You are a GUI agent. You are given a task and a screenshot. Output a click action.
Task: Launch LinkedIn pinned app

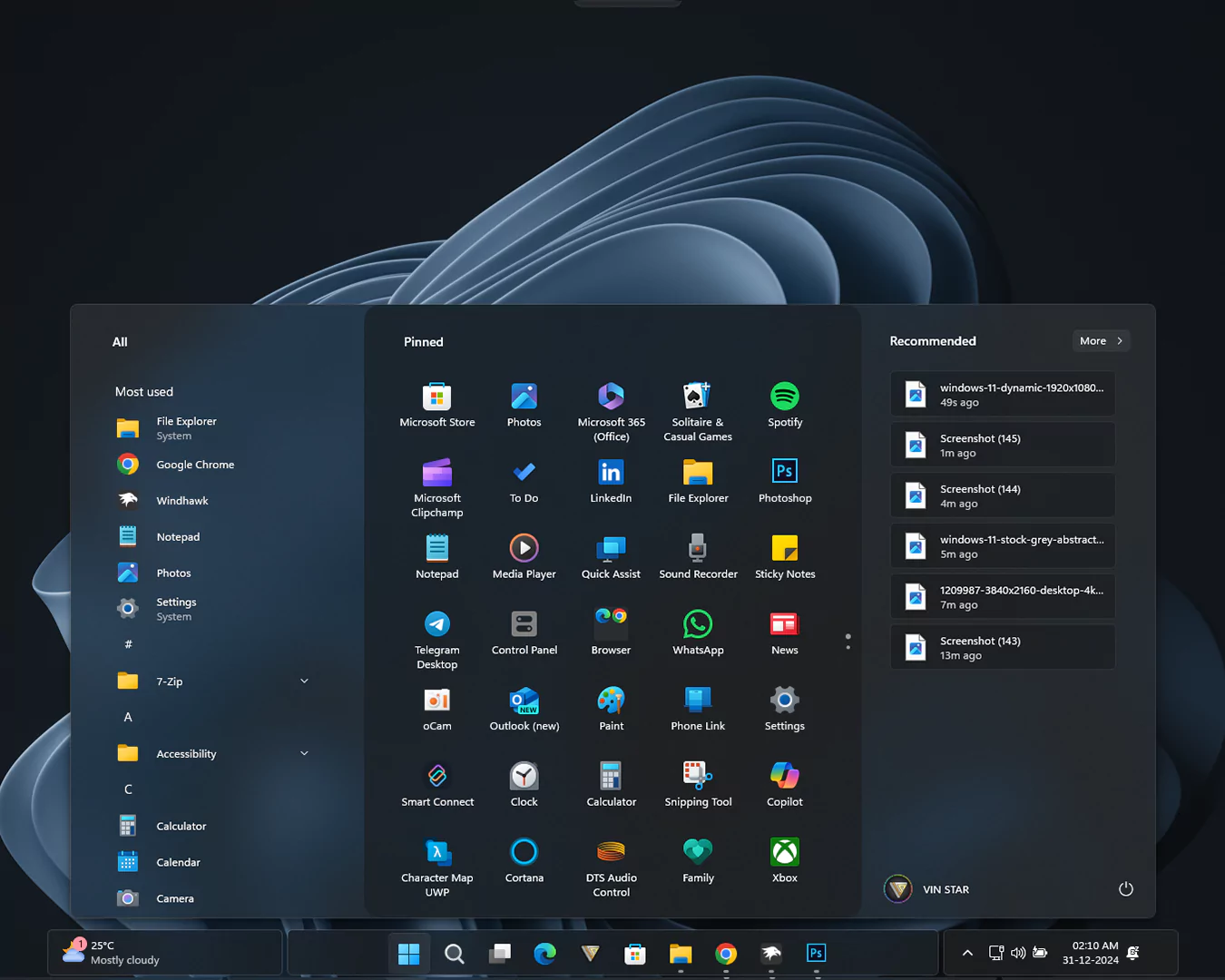pos(611,481)
